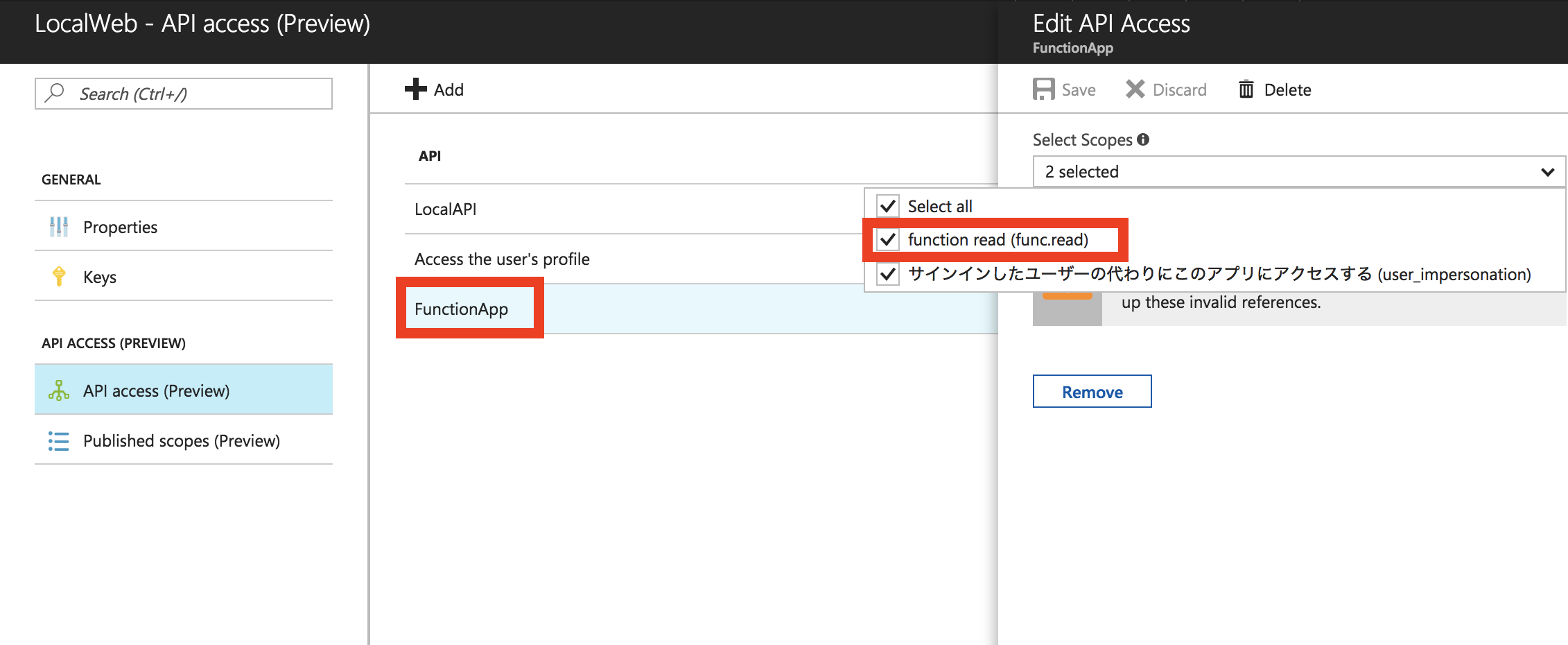
Task: Click the 'up these invalid references.' message
Action: point(1221,302)
